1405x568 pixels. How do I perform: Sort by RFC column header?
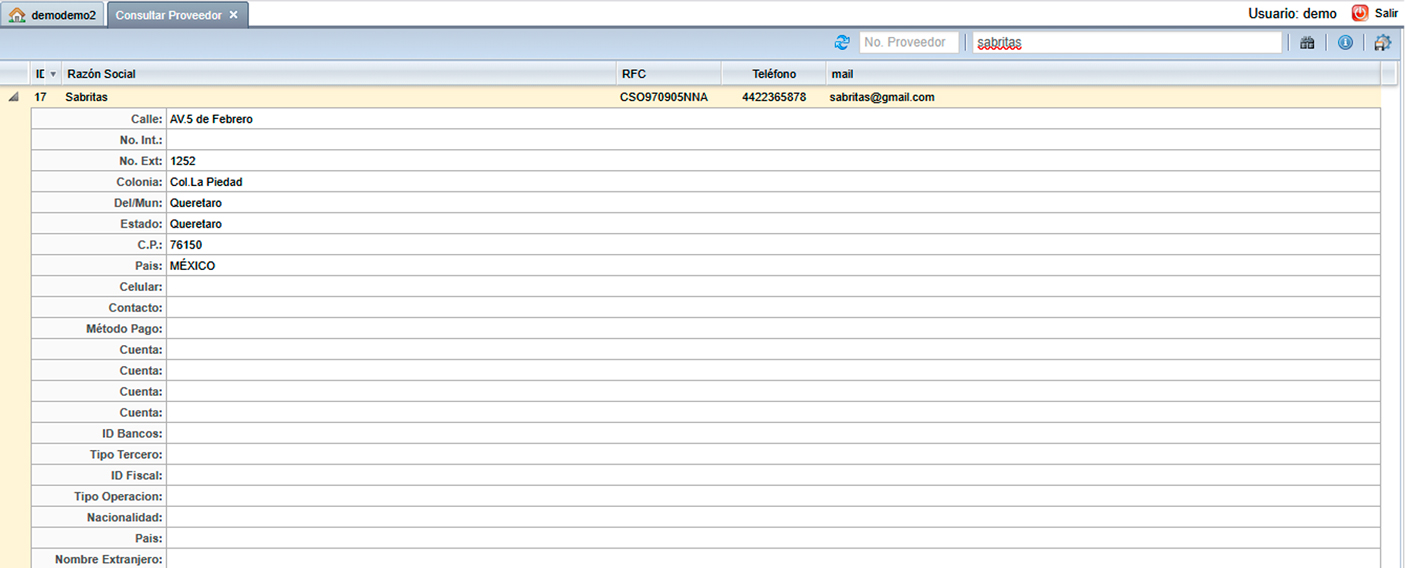pyautogui.click(x=668, y=74)
